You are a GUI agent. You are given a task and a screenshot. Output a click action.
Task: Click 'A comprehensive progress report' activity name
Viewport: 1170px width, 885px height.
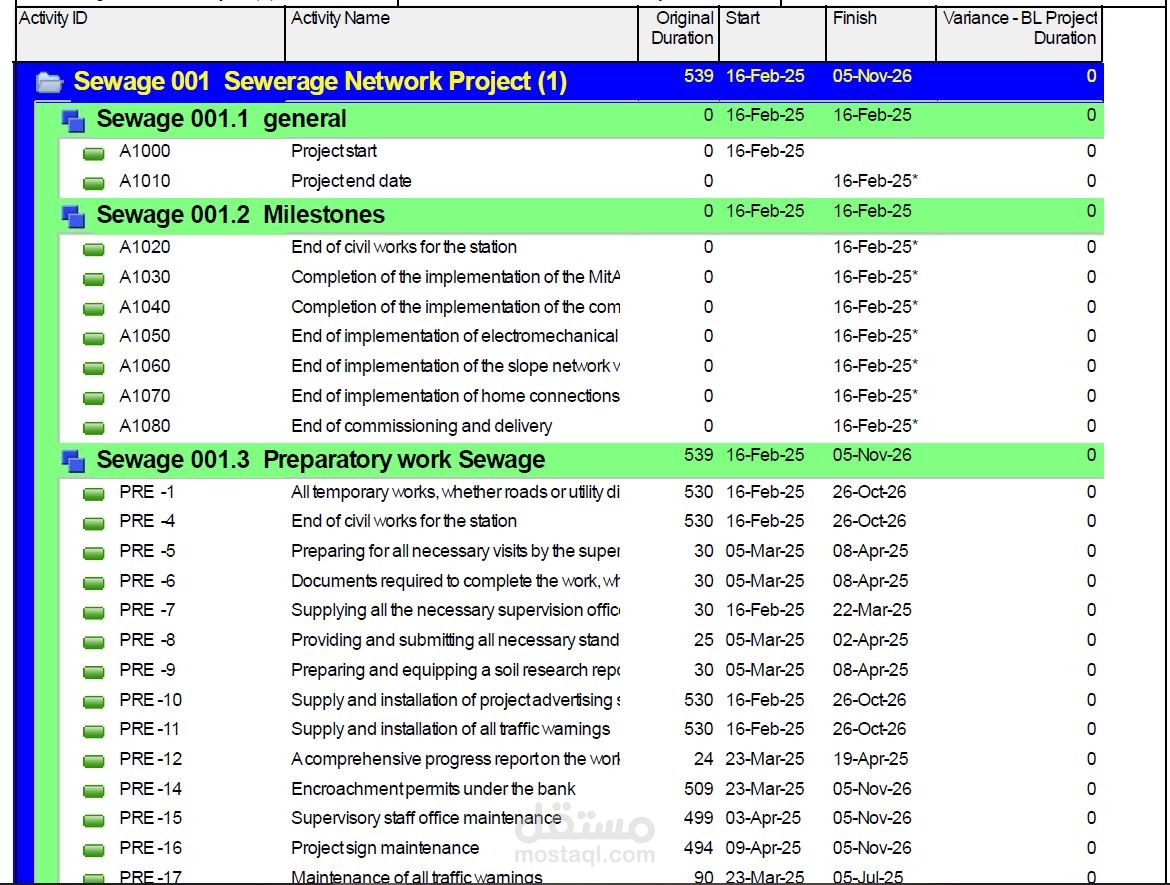(x=455, y=760)
